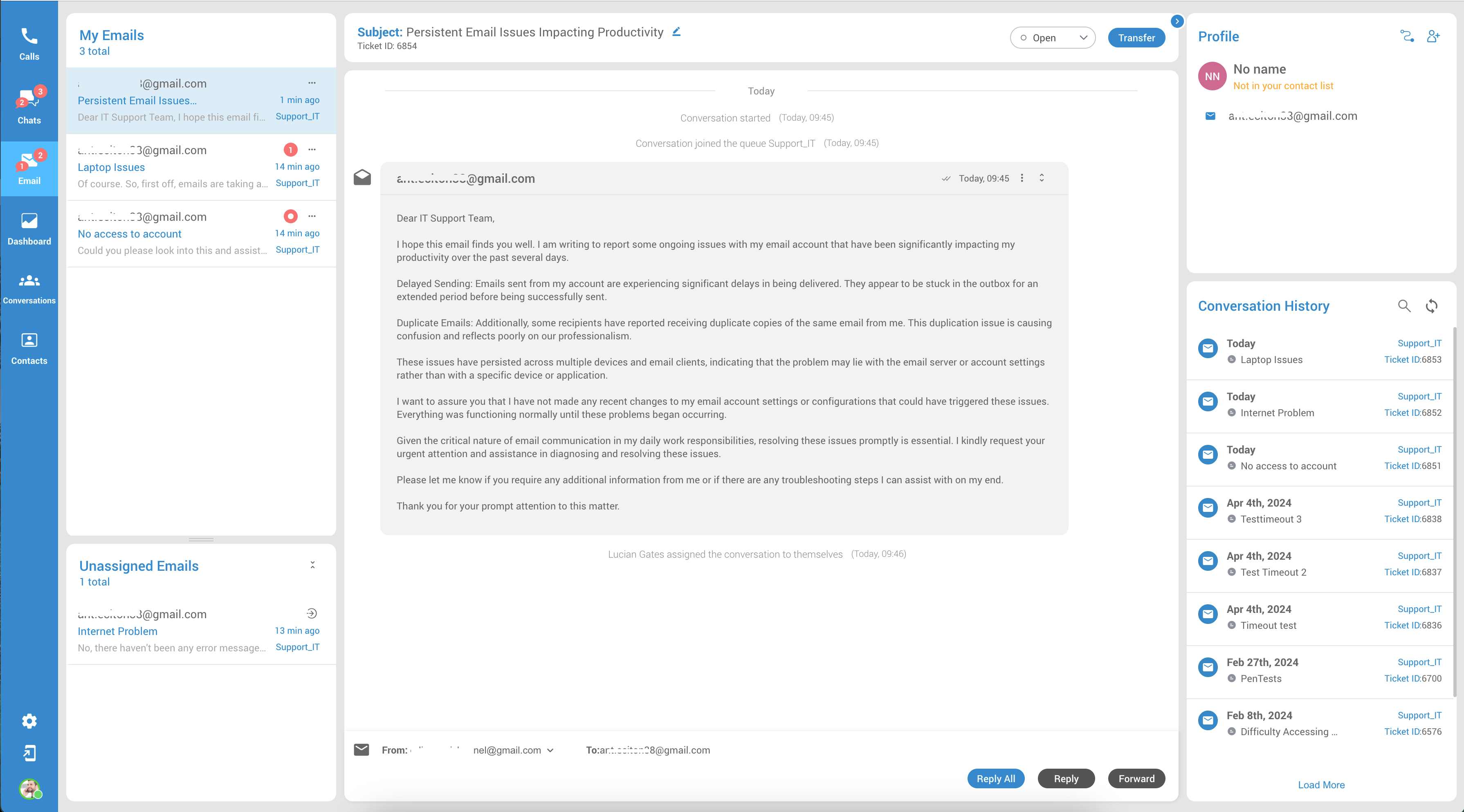This screenshot has height=812, width=1464.
Task: Open the Calls section in sidebar
Action: click(29, 43)
